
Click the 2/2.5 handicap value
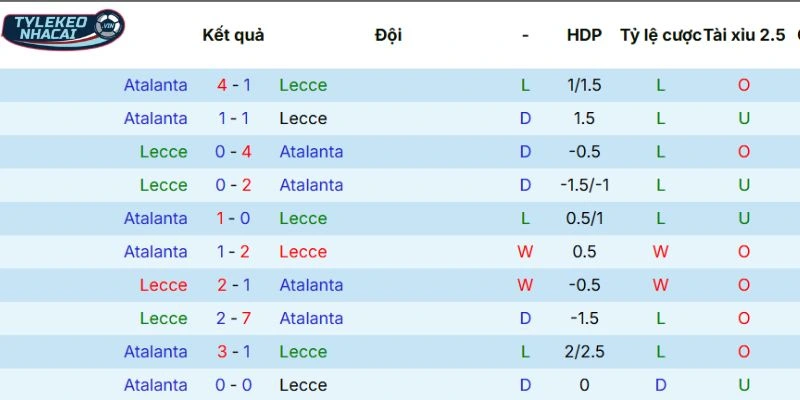pyautogui.click(x=584, y=352)
